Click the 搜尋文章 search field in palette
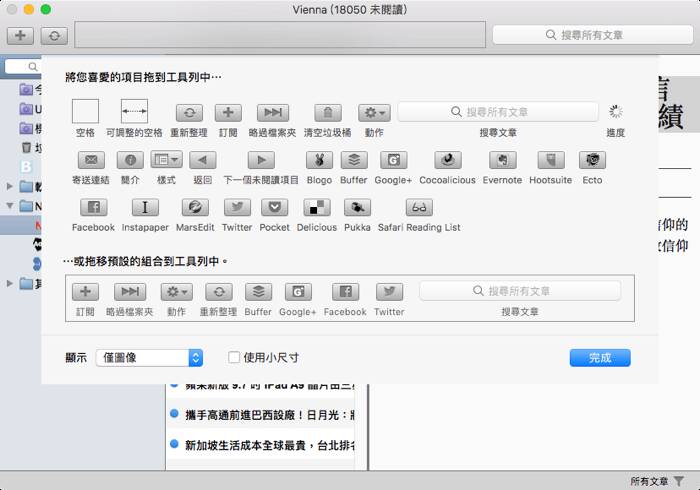This screenshot has height=490, width=700. (498, 112)
